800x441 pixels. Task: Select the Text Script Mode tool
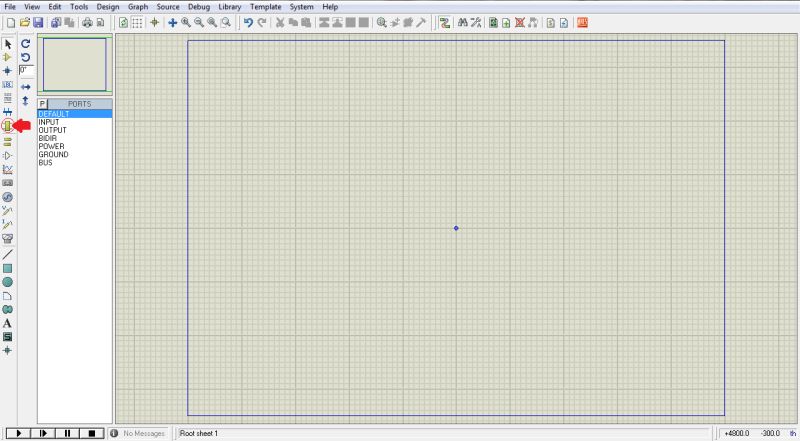[x=8, y=97]
